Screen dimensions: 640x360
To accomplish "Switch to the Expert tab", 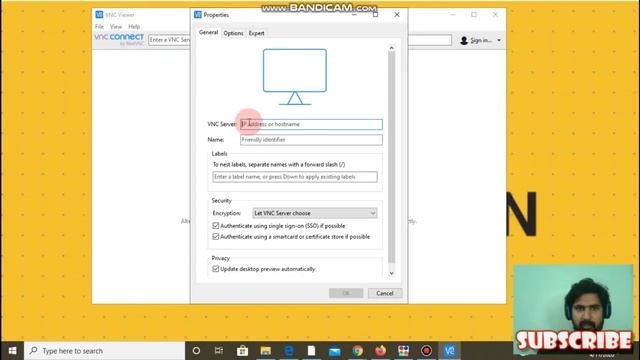I will tap(256, 33).
